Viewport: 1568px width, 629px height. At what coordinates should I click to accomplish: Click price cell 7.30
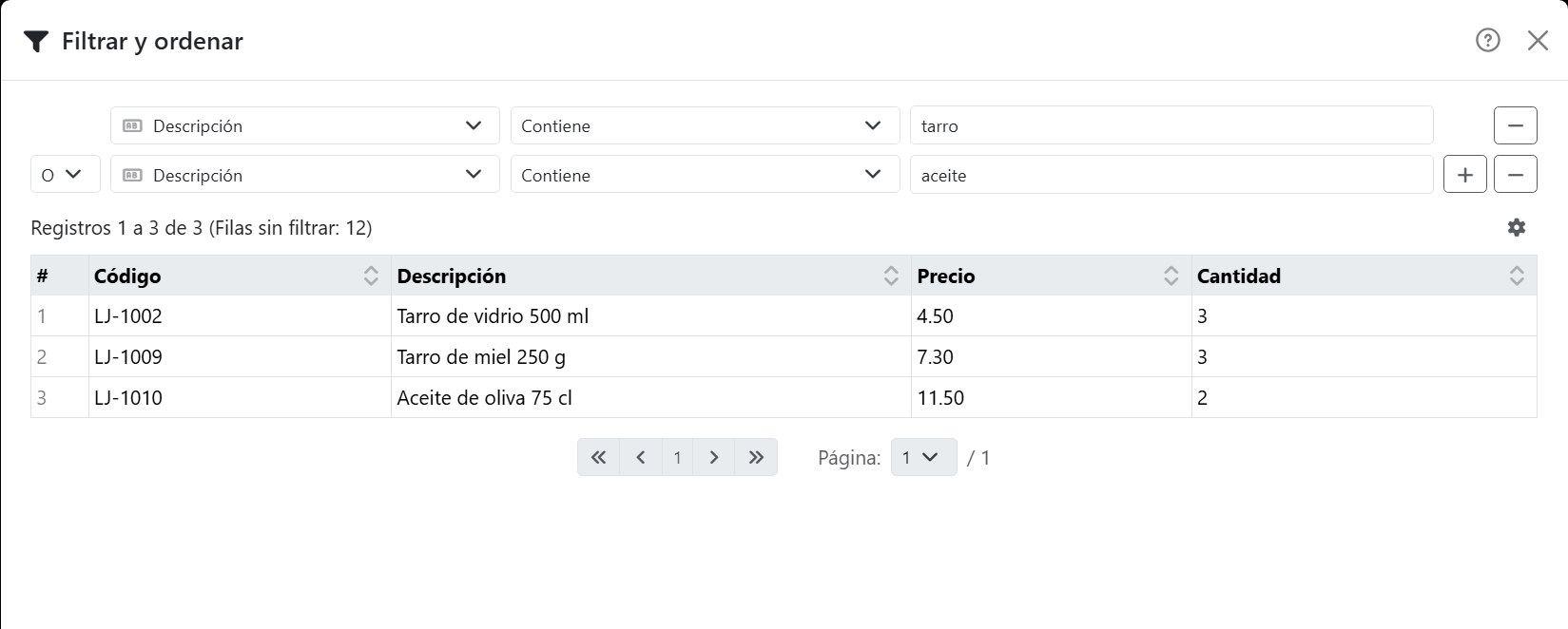click(x=1051, y=357)
